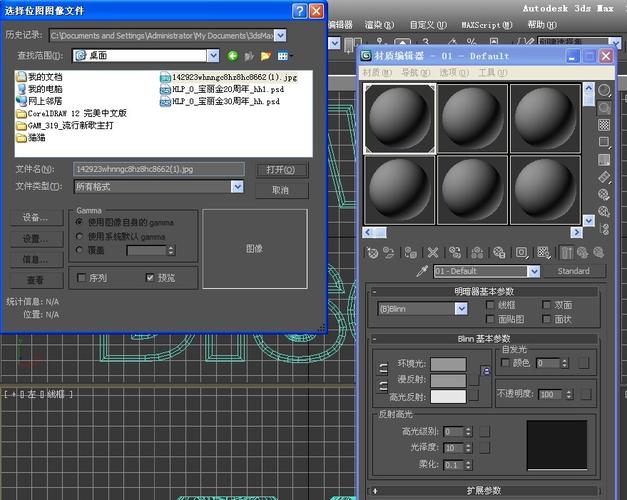Viewport: 627px width, 500px height.
Task: Click the green Back arrow in file dialog
Action: pos(232,56)
